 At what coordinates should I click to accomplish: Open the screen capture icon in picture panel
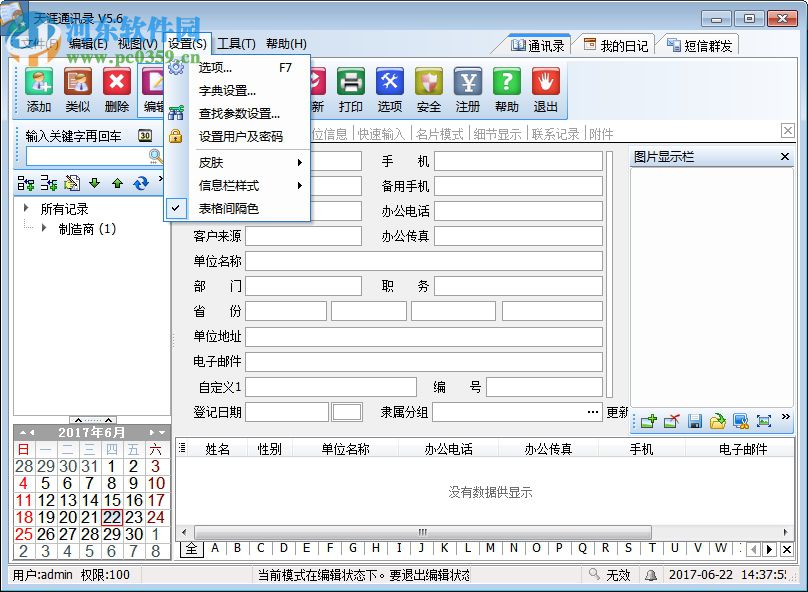point(740,421)
